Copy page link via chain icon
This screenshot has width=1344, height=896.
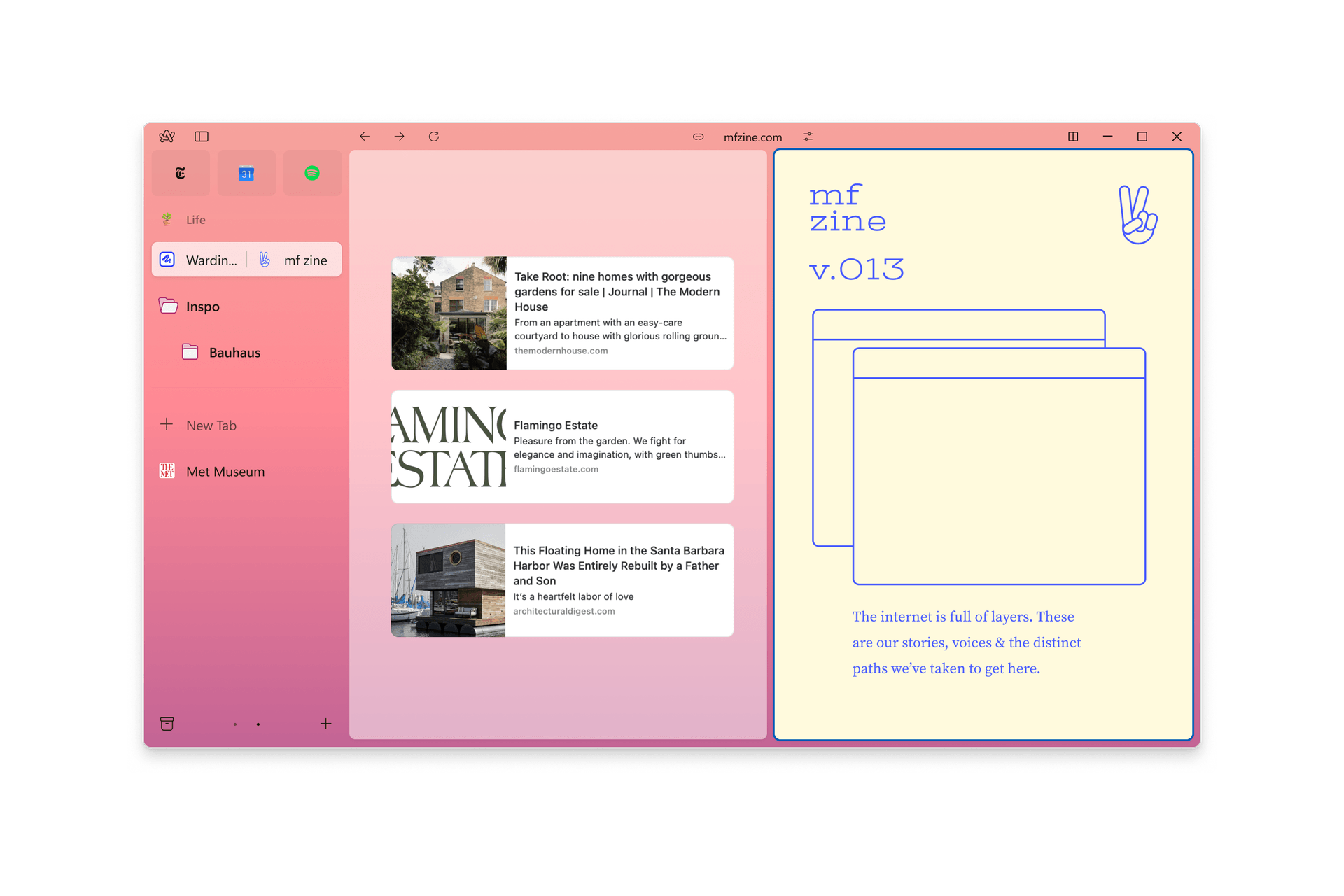point(698,137)
